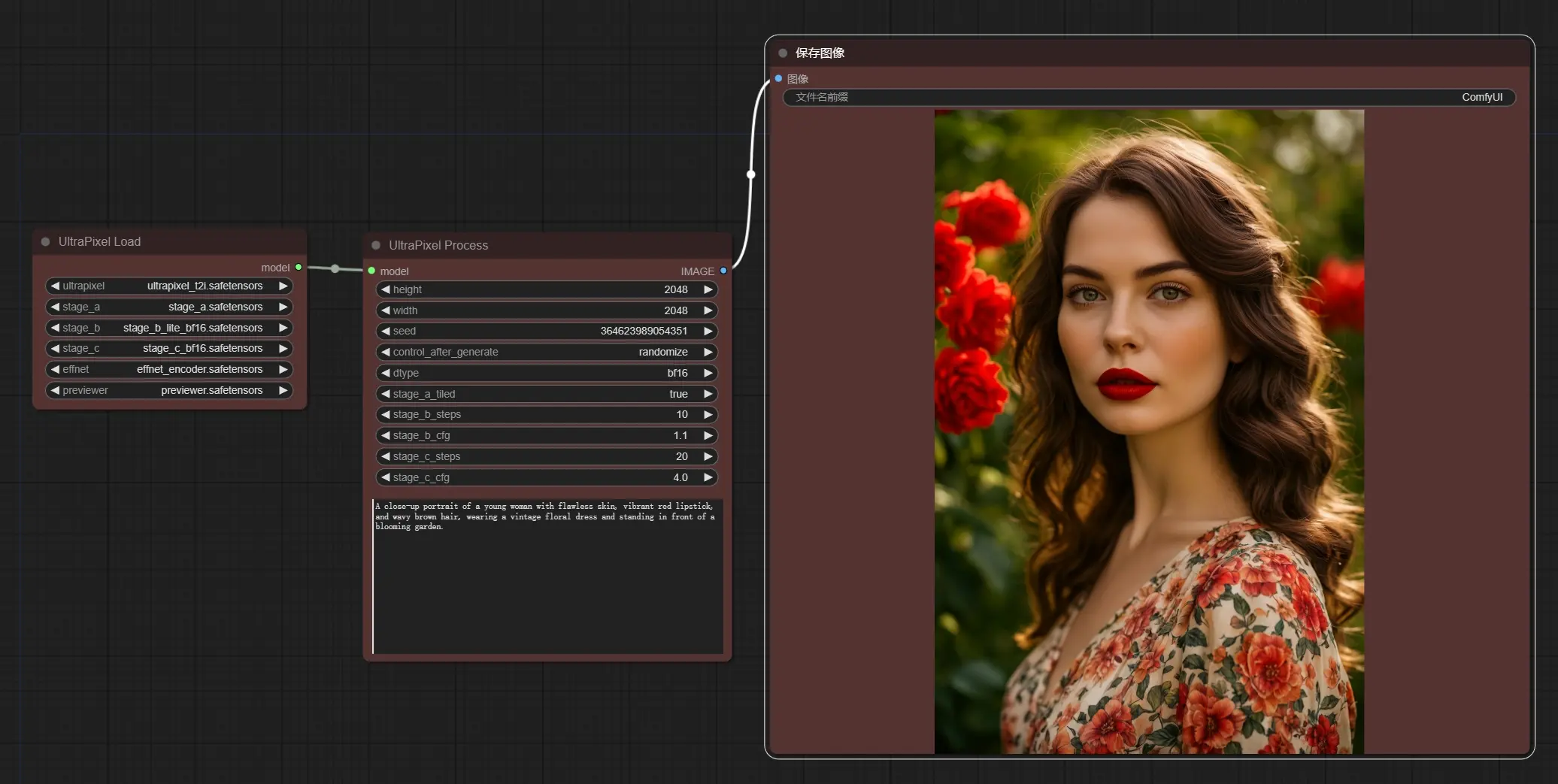Click previous arrow on stage_b selector
1558x784 pixels.
54,328
